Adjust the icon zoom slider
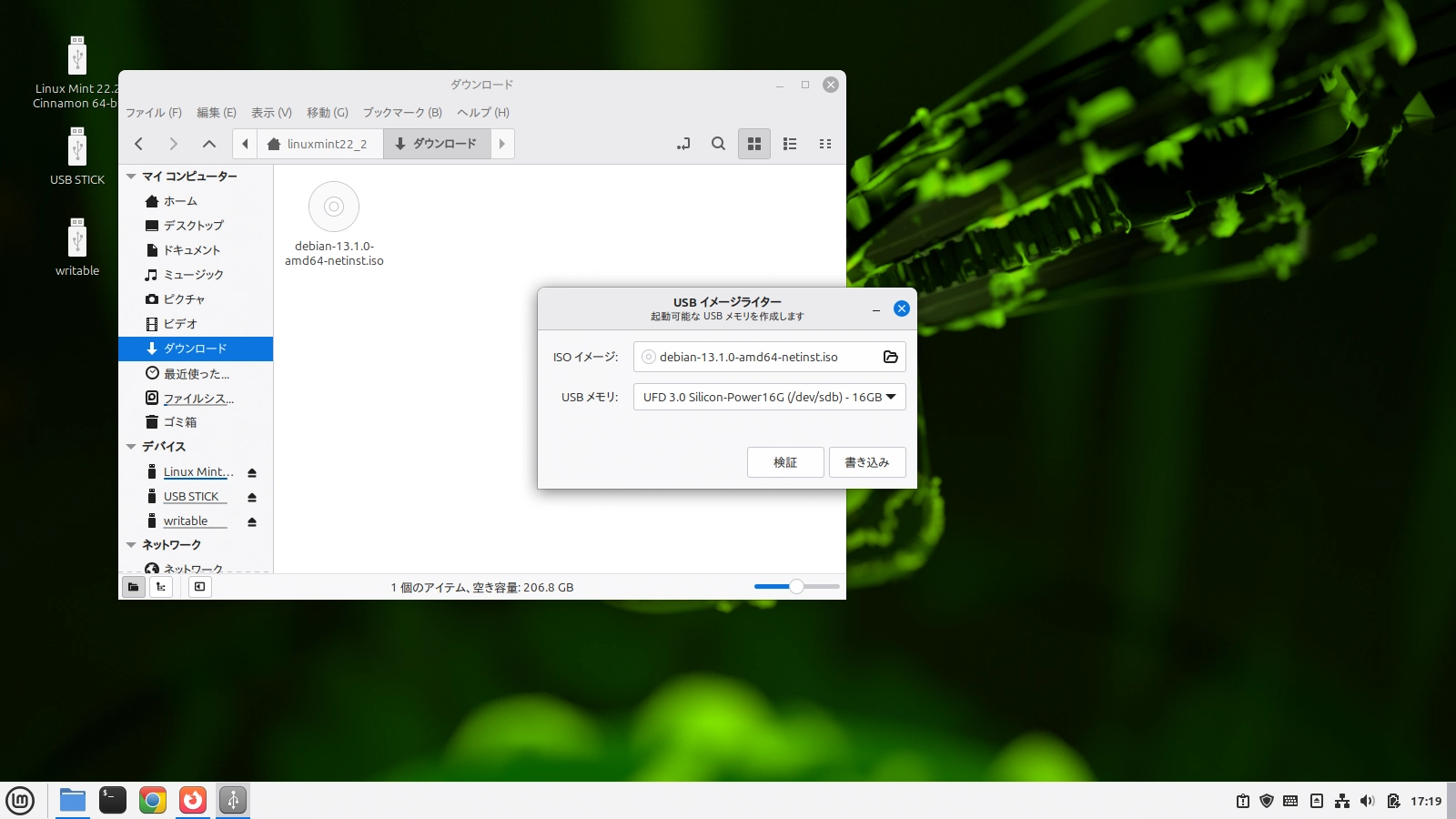 796,587
